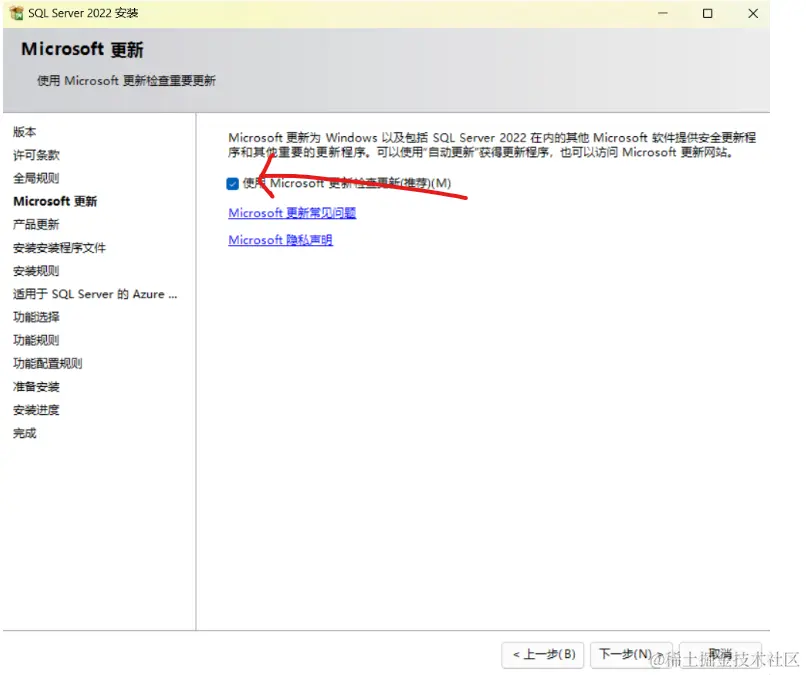Select the 适用于 SQL Server 的 Azure step
The image size is (806, 675).
tap(95, 294)
